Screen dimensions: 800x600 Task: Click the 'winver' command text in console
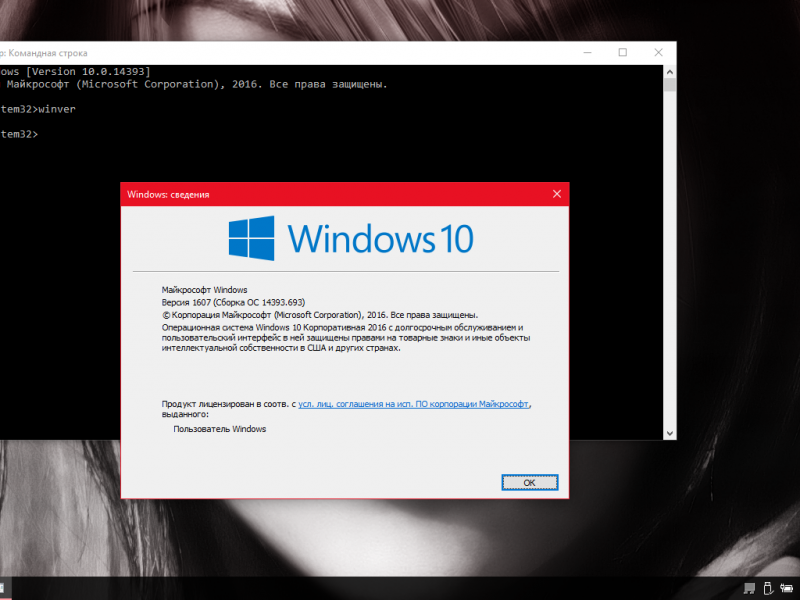pos(57,109)
